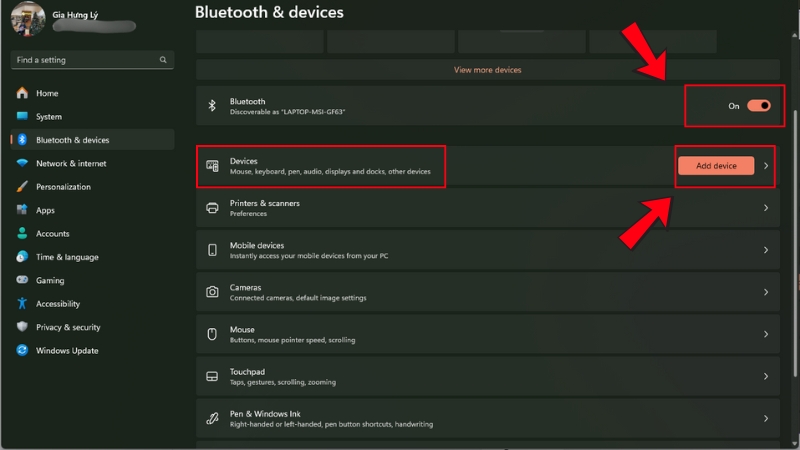Click the Privacy & security shield icon
Screen dimensions: 800x450
[x=22, y=327]
